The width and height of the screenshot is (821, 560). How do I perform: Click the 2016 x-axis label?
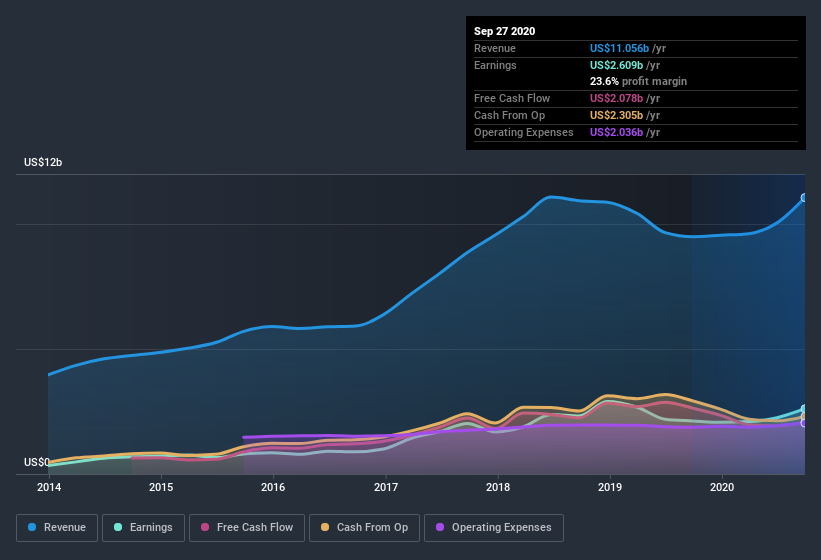(273, 487)
